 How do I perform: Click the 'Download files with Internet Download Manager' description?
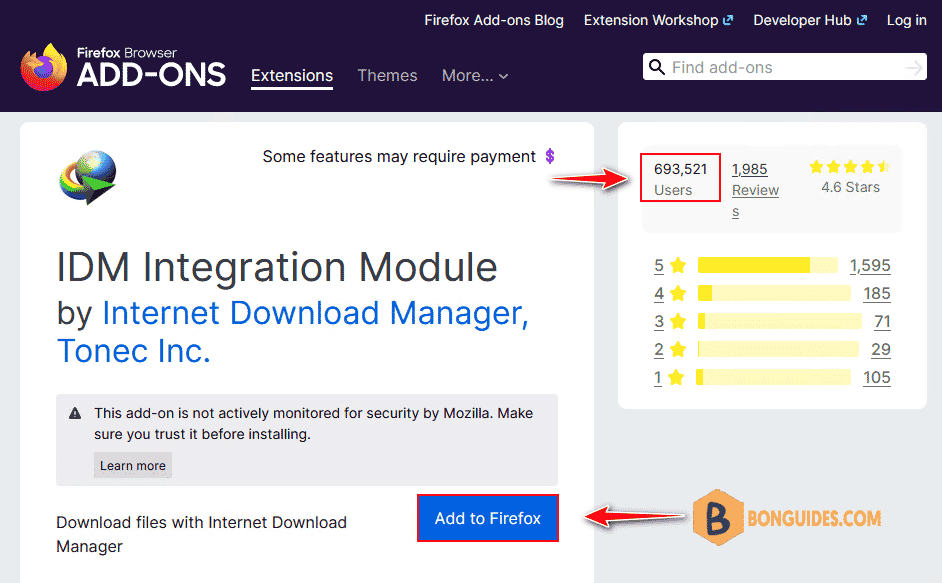point(201,534)
